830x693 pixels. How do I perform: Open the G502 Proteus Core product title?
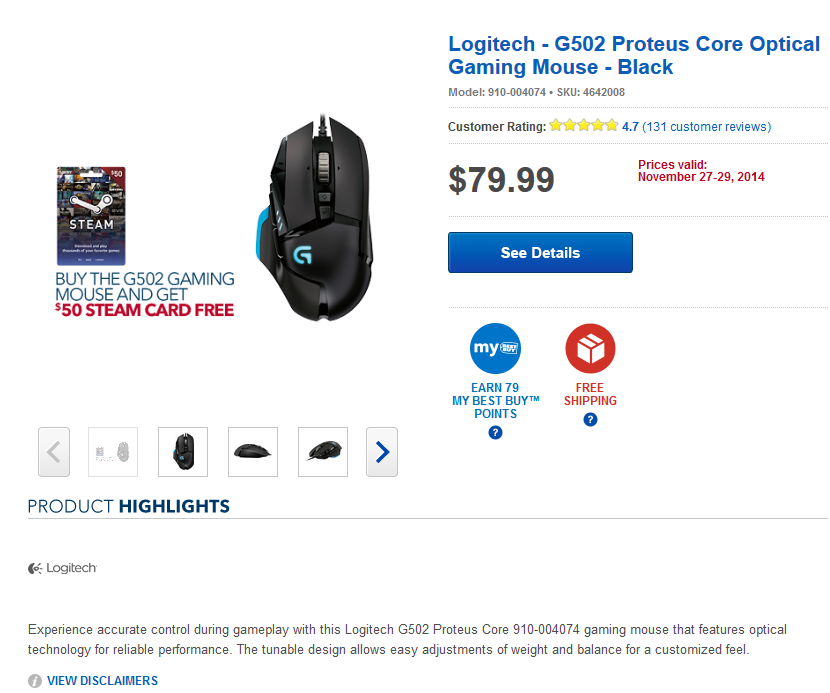point(634,56)
